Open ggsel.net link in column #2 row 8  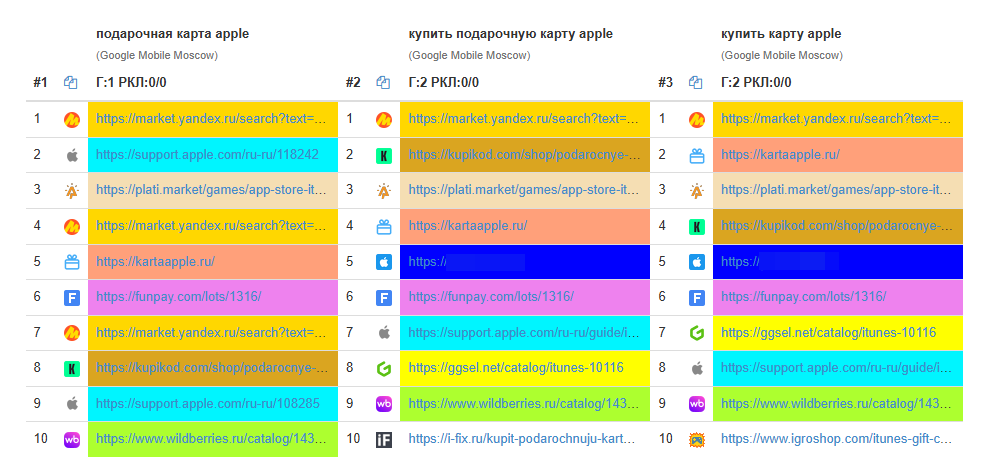click(515, 368)
